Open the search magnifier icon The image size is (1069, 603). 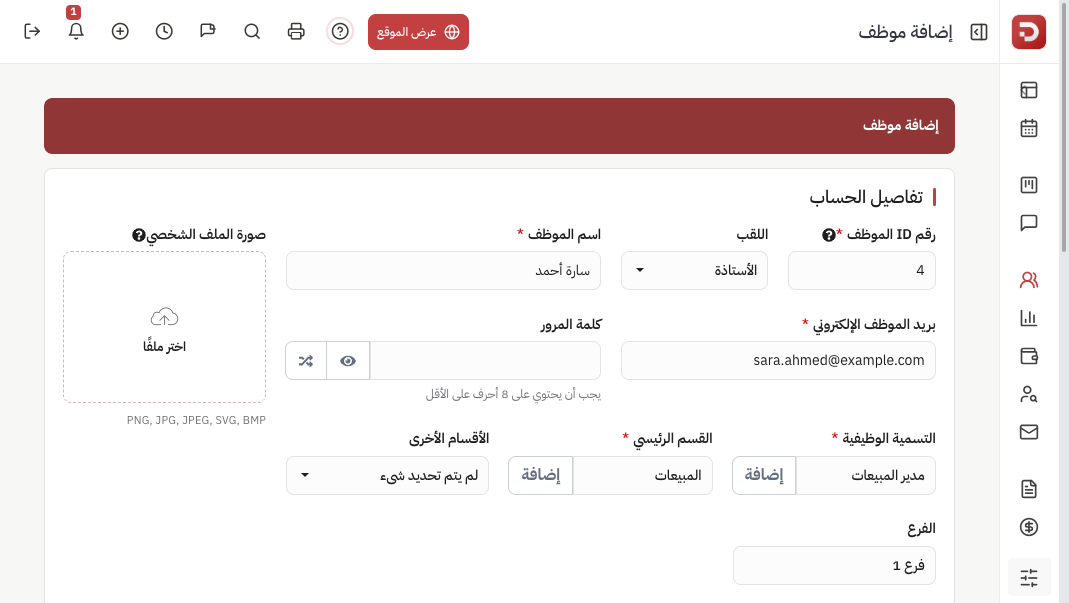tap(252, 31)
